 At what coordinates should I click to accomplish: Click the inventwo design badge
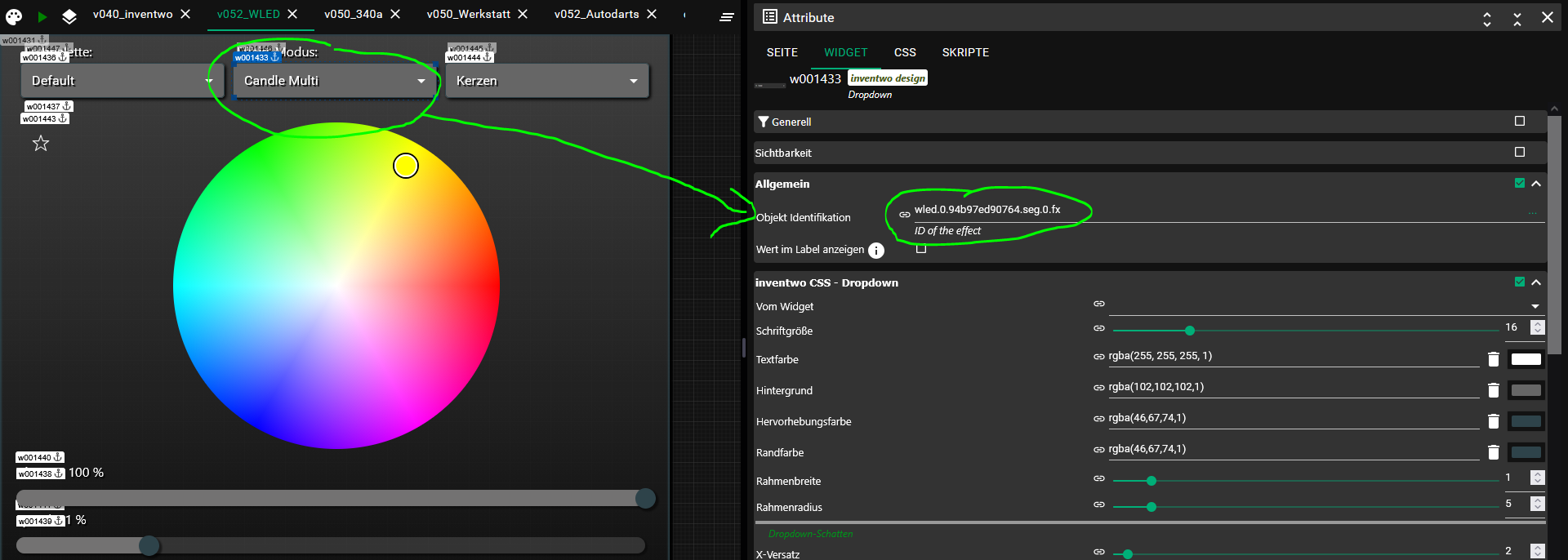[x=888, y=78]
